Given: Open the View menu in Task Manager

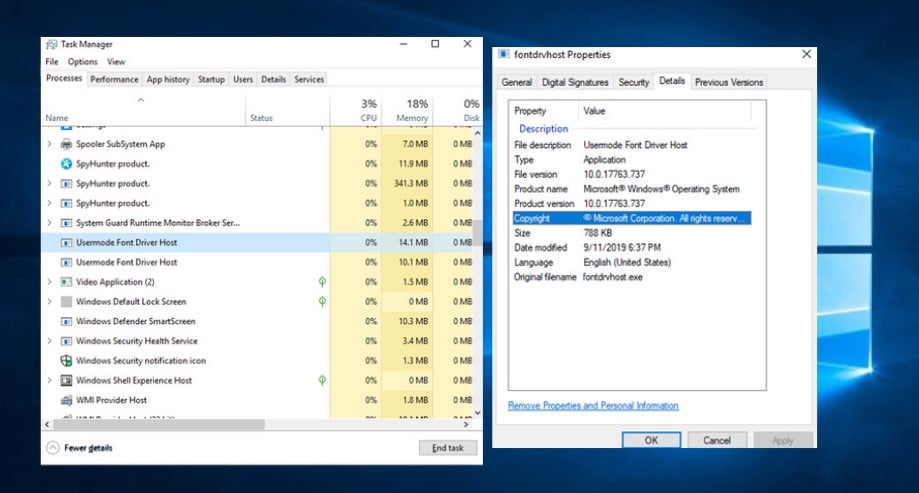Looking at the screenshot, I should click(x=116, y=62).
